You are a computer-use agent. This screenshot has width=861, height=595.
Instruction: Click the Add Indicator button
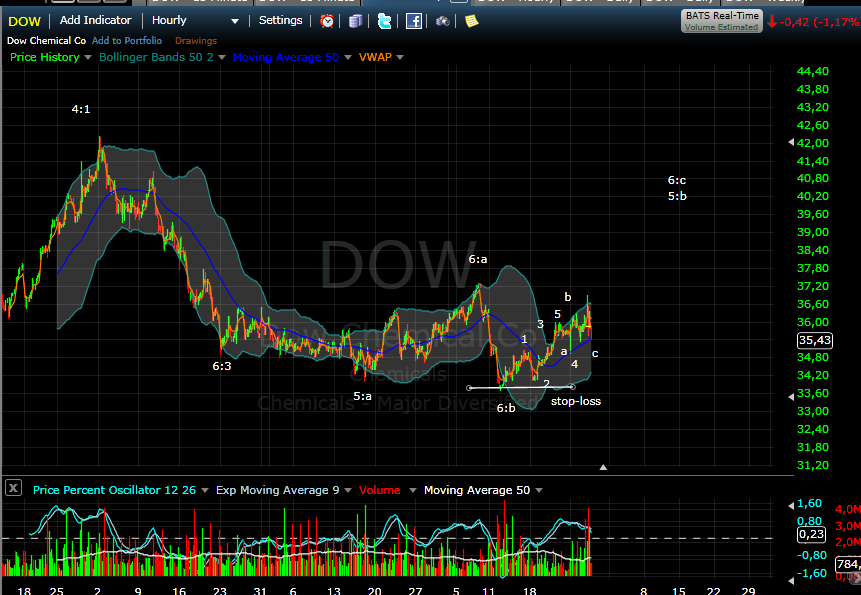(x=95, y=20)
